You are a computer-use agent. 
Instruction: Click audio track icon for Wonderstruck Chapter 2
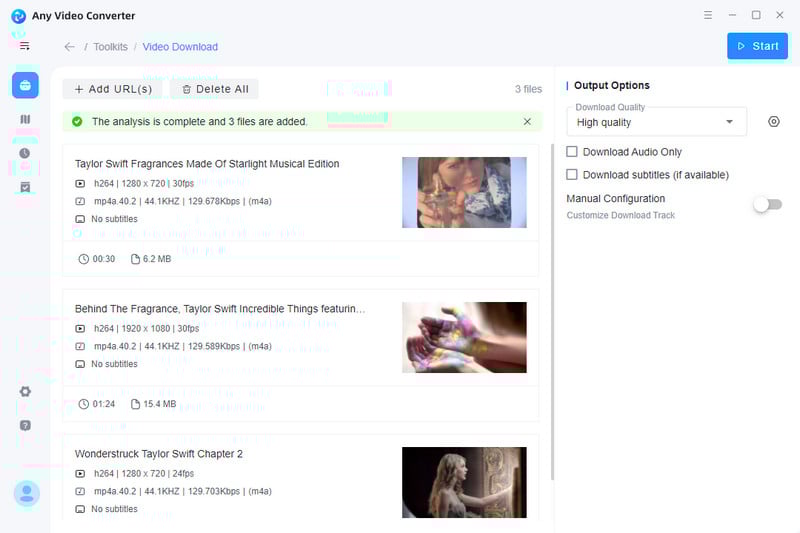point(80,492)
